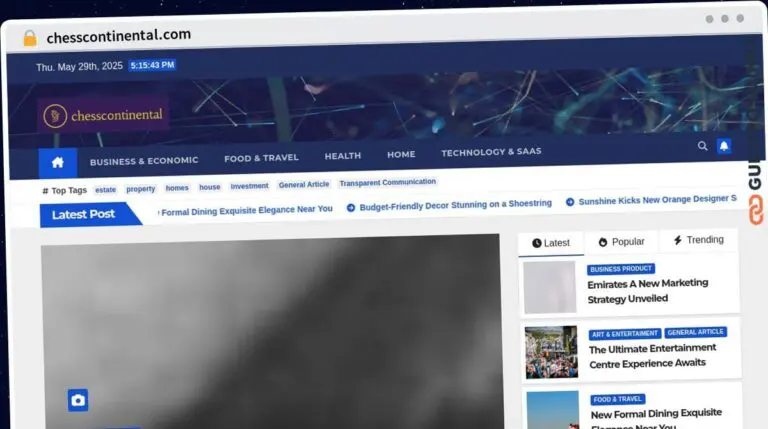The width and height of the screenshot is (768, 429).
Task: Open Emirates A New Marketing Strategy article
Action: (x=648, y=291)
